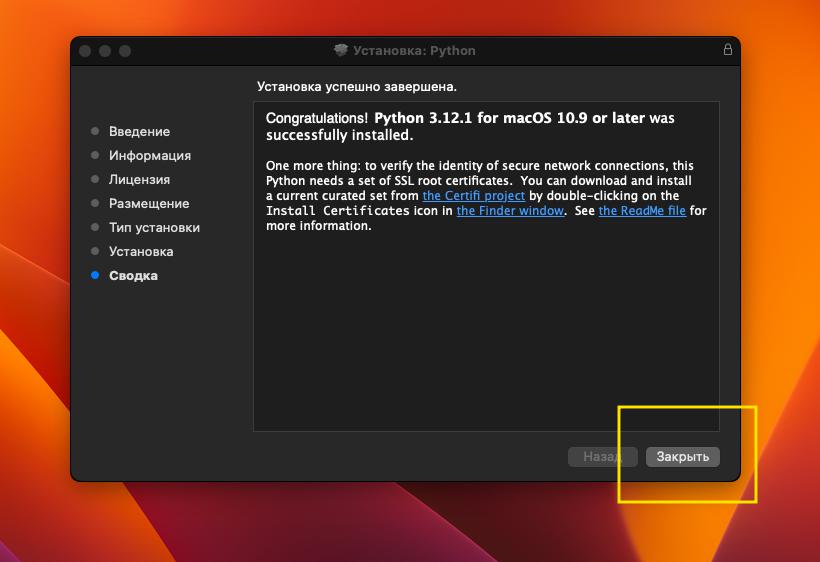Click the blue bullet beside Сводка
Screen dimensions: 820x562
[95, 275]
